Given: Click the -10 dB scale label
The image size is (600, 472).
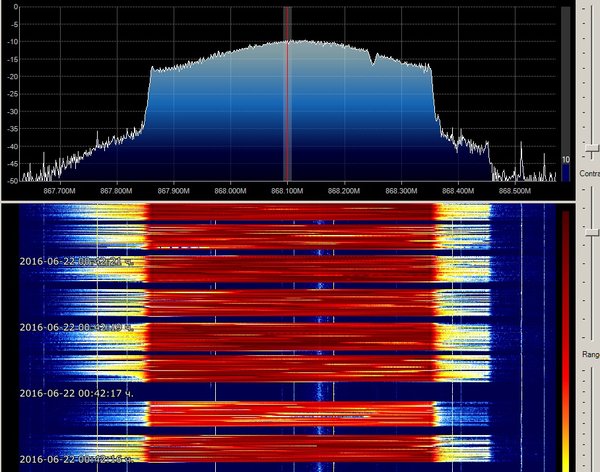Looking at the screenshot, I should 12,42.
